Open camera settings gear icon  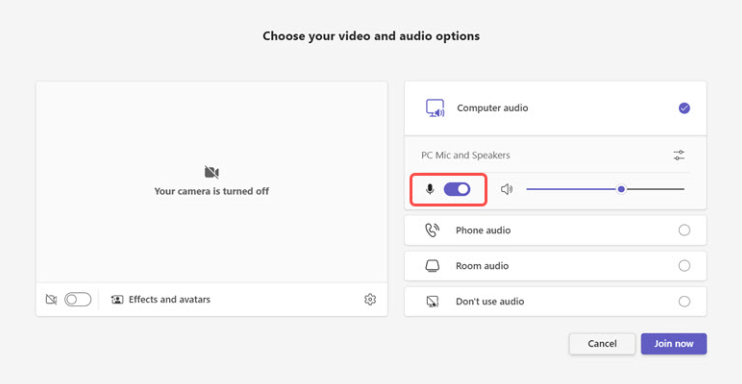coord(370,299)
